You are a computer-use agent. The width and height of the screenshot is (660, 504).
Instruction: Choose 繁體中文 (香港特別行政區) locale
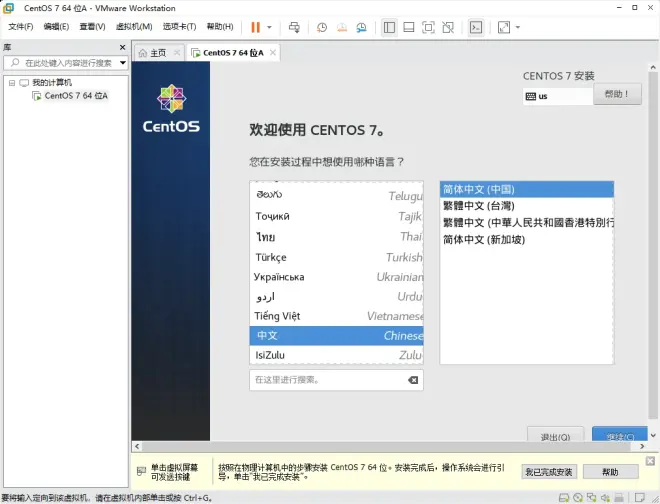tap(527, 223)
